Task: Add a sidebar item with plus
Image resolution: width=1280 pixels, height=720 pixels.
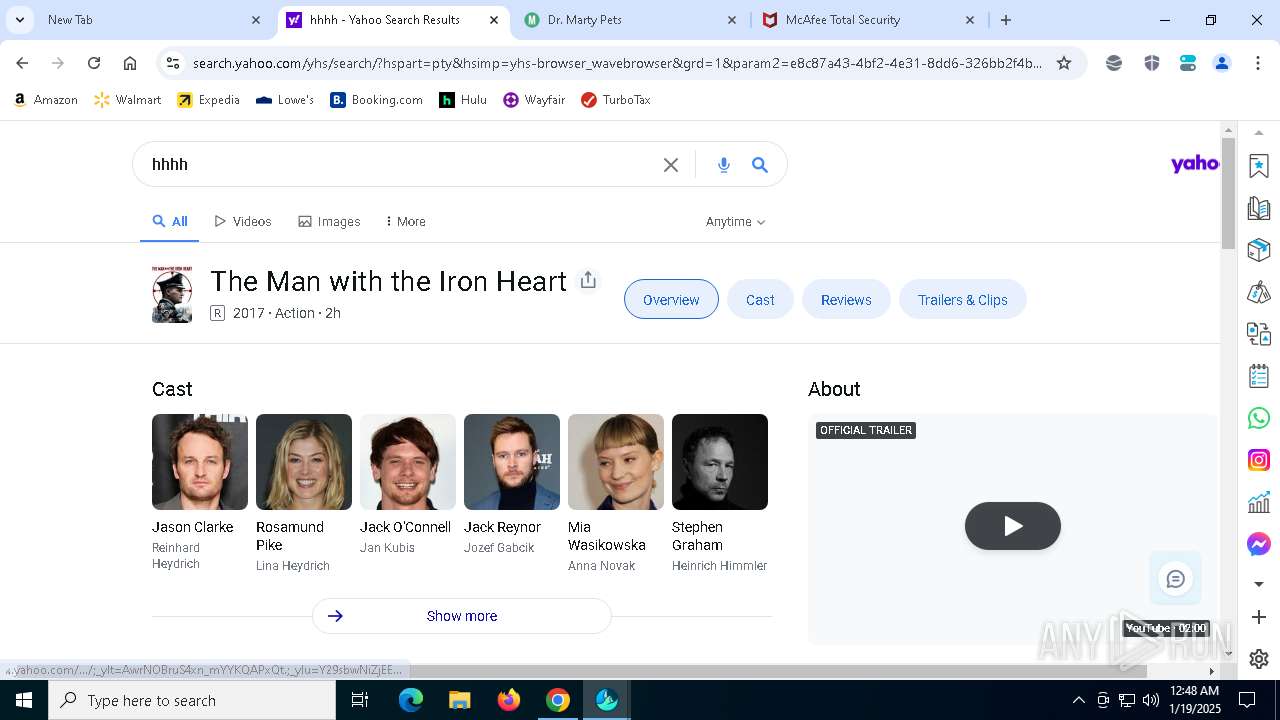Action: click(1259, 617)
